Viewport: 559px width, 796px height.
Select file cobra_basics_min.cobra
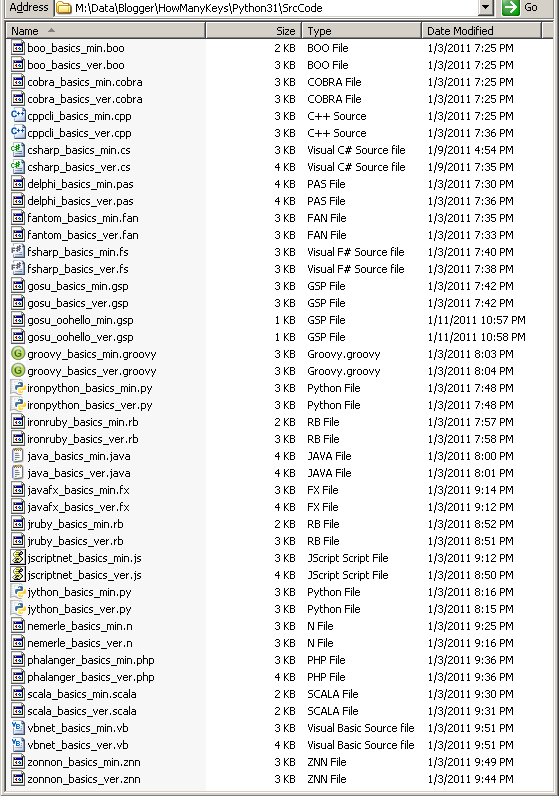(x=85, y=82)
